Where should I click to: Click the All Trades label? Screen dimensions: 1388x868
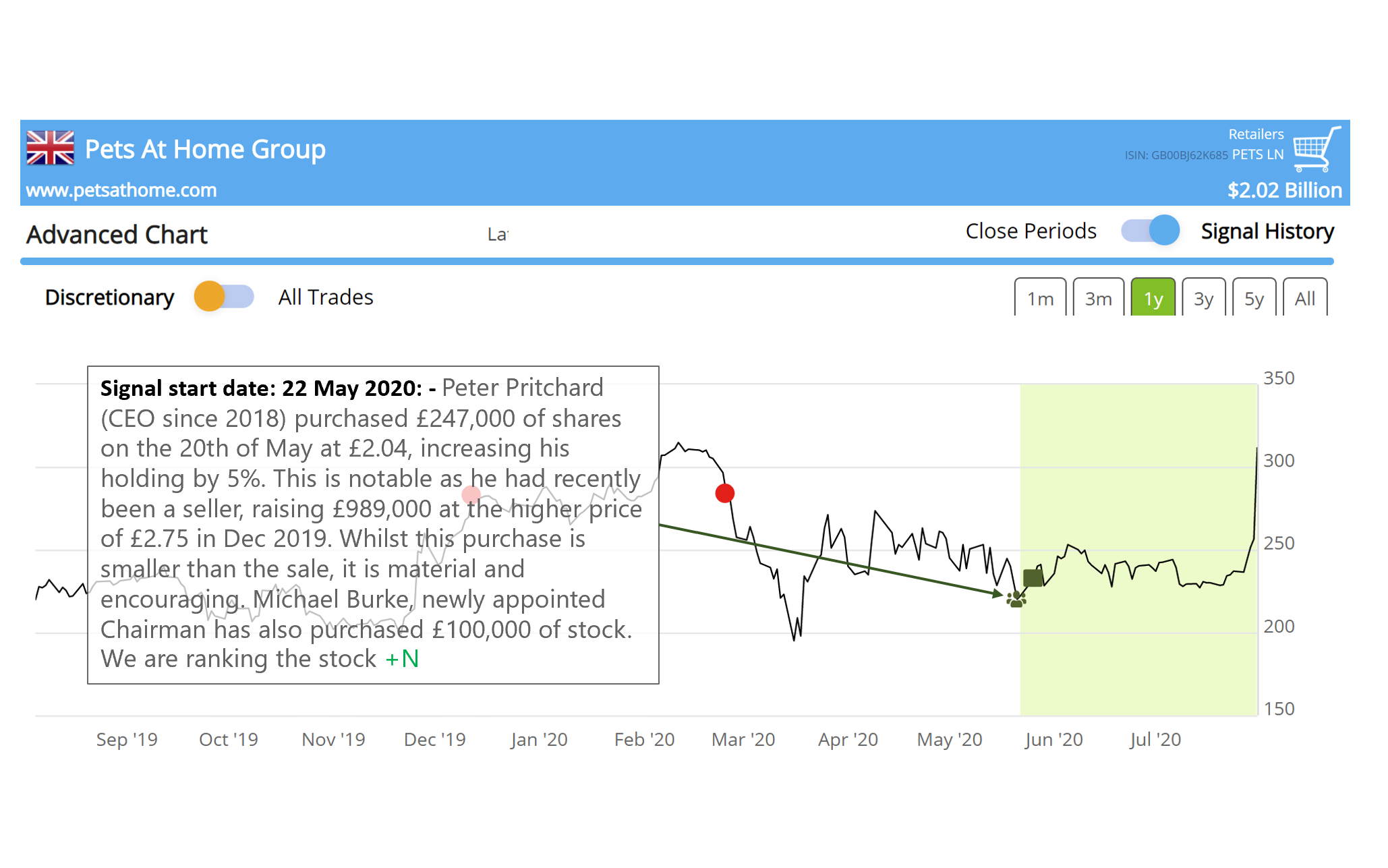[x=326, y=297]
